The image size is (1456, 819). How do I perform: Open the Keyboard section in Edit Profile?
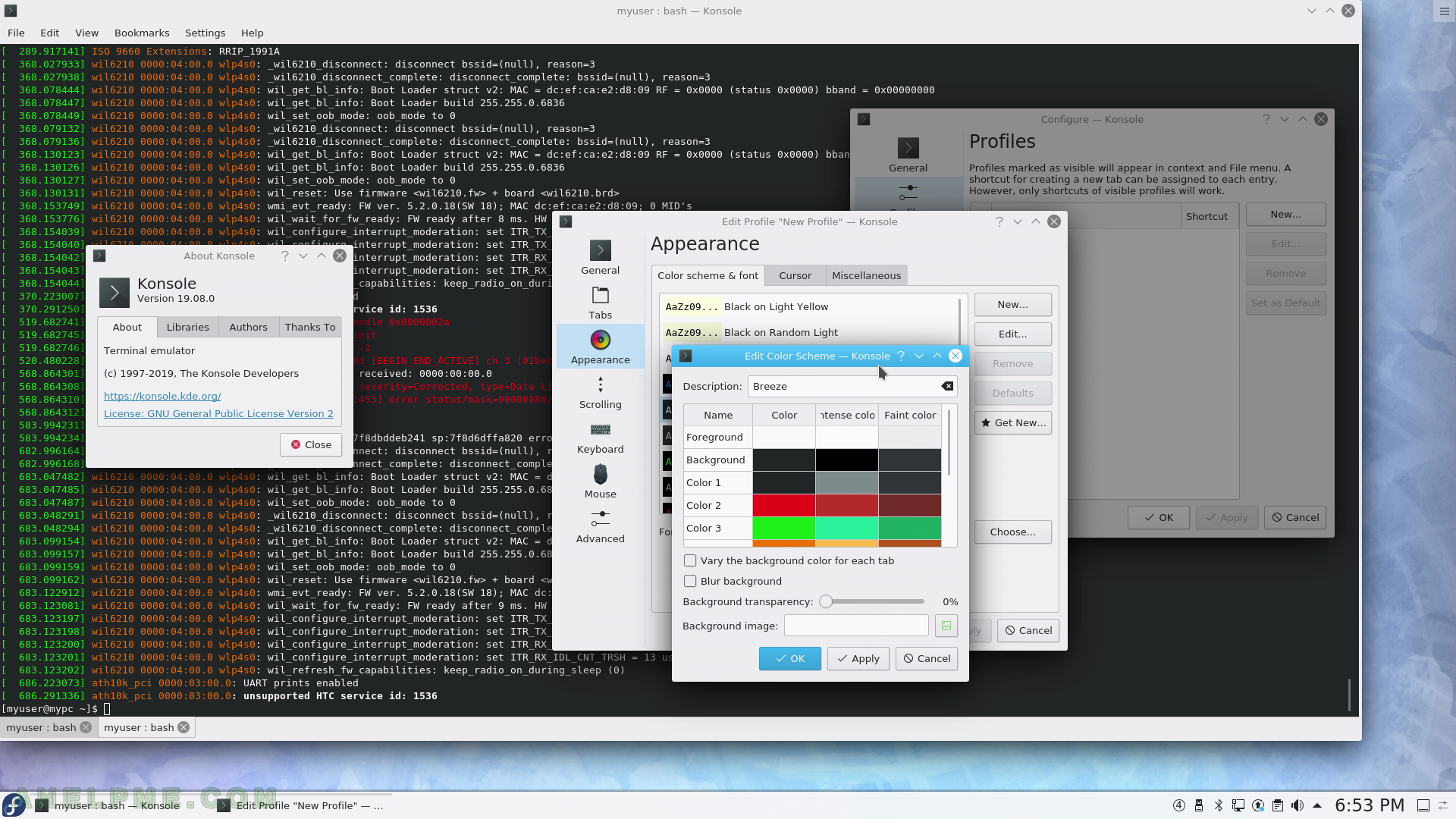tap(600, 437)
